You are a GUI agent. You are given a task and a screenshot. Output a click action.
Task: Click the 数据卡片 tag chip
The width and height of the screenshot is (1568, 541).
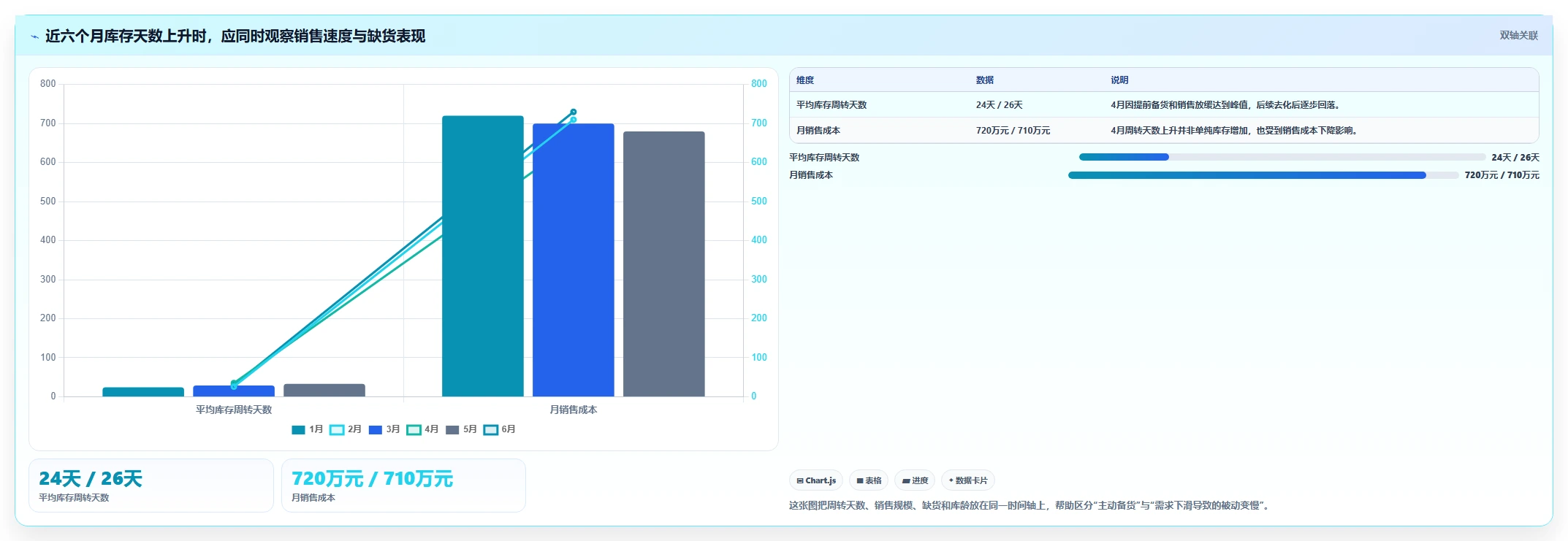click(968, 480)
